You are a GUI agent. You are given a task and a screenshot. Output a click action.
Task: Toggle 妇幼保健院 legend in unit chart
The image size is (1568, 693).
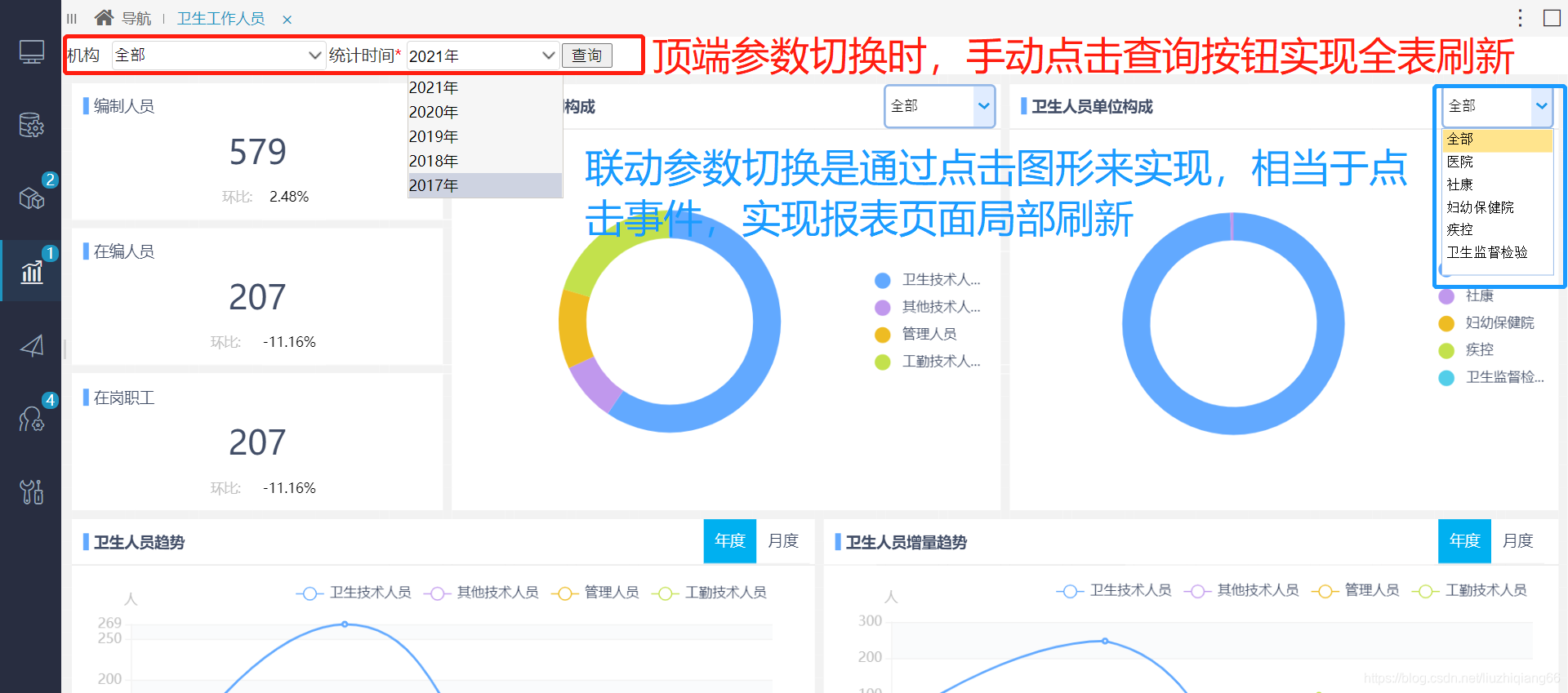click(1486, 323)
